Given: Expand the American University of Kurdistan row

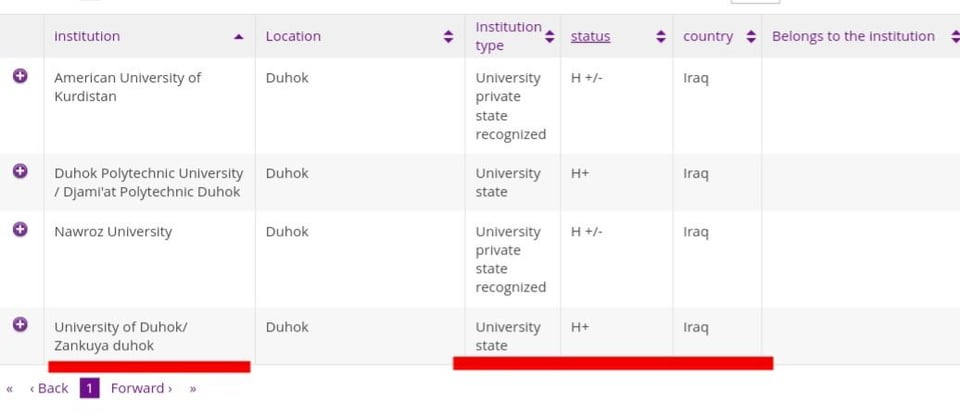Looking at the screenshot, I should point(20,76).
